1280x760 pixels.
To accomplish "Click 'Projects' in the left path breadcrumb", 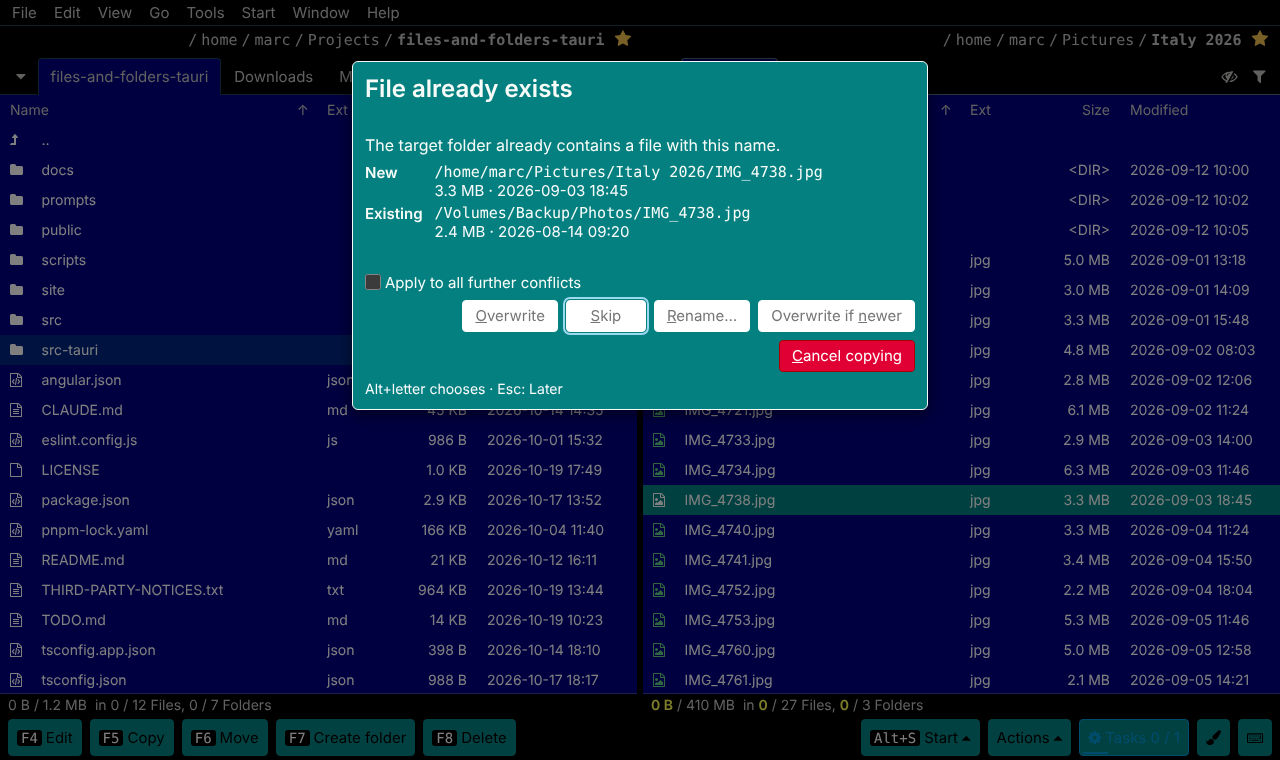I will tap(343, 40).
